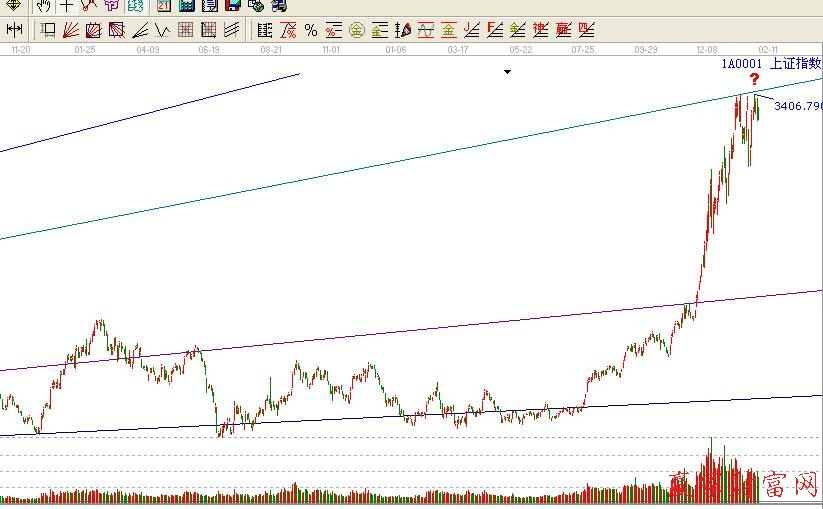The image size is (823, 509).
Task: Click the 3406.790 price label
Action: [797, 105]
